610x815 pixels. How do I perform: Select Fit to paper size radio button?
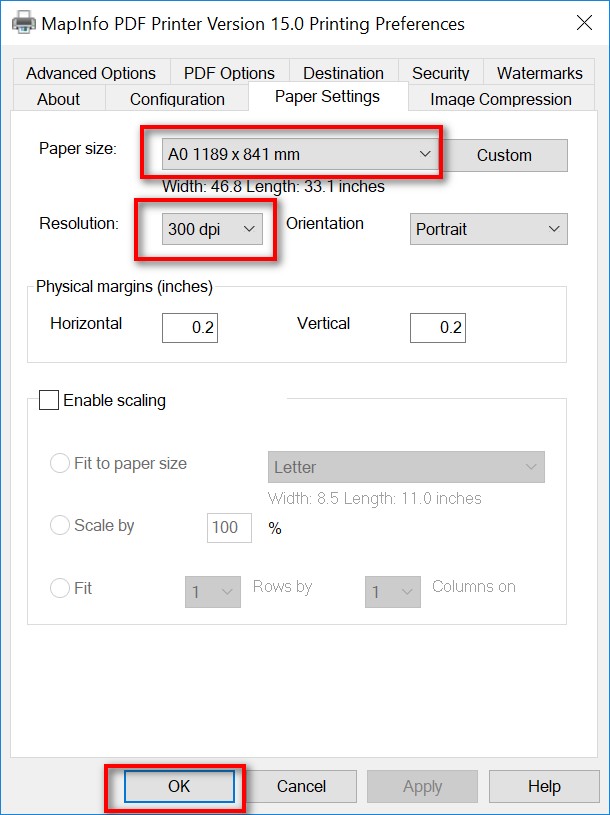60,464
